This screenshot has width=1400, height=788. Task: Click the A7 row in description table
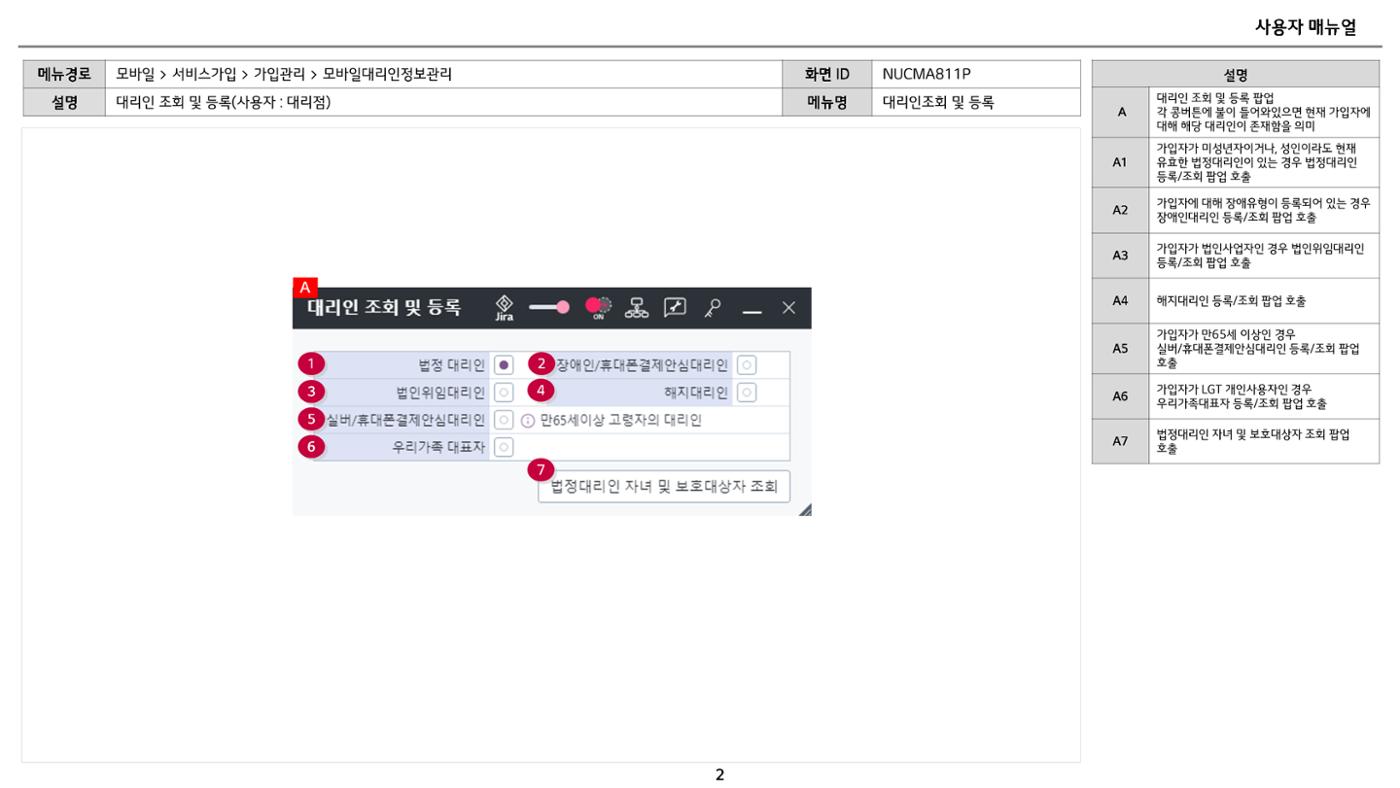coord(1235,441)
